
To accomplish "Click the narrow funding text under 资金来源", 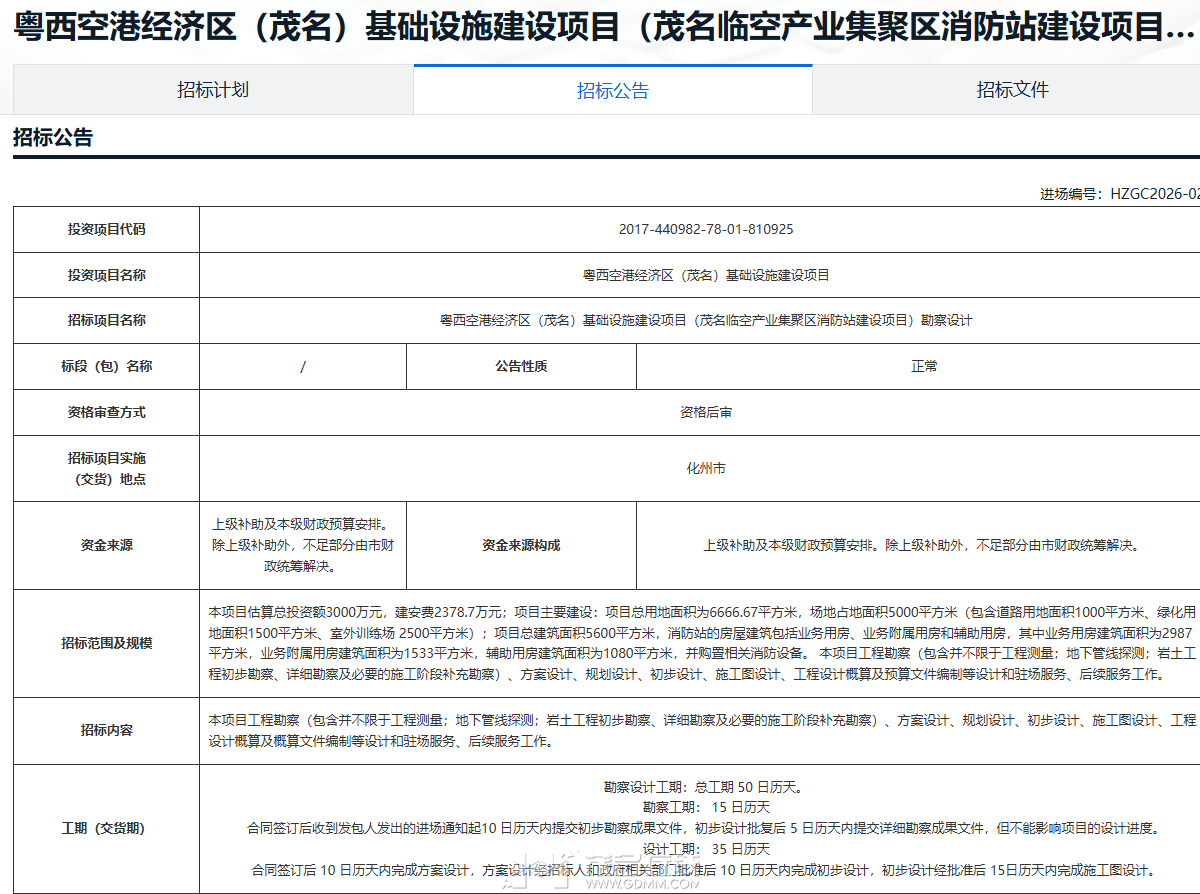I will click(x=303, y=545).
